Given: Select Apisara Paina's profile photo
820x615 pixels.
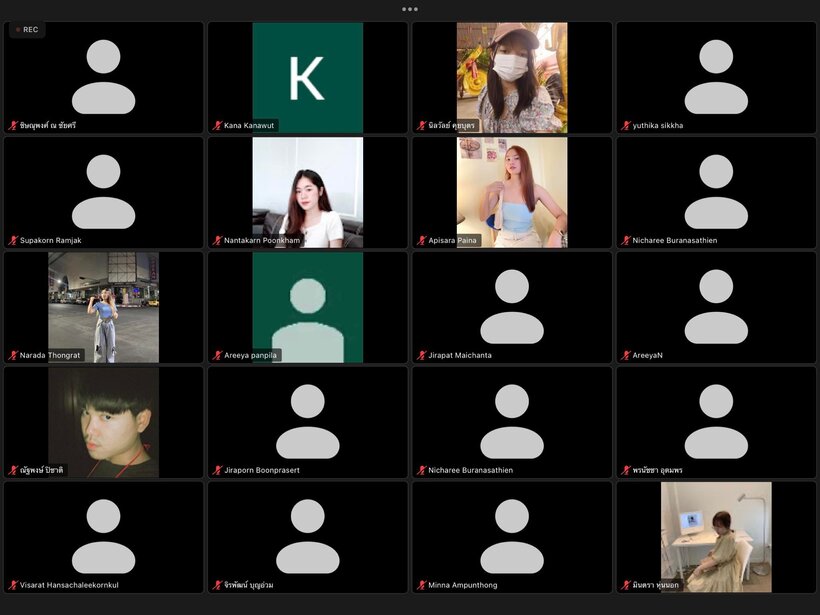Looking at the screenshot, I should tap(512, 192).
